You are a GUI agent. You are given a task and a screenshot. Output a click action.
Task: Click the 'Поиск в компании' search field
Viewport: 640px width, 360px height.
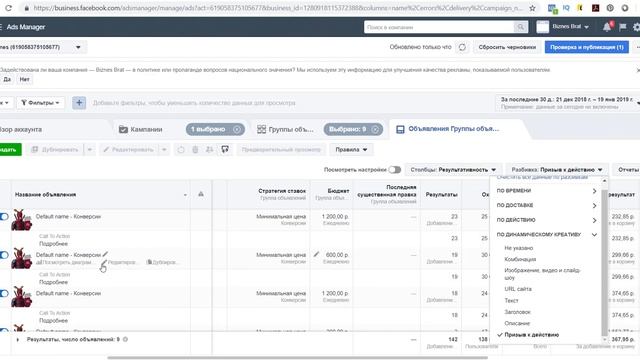(x=439, y=27)
